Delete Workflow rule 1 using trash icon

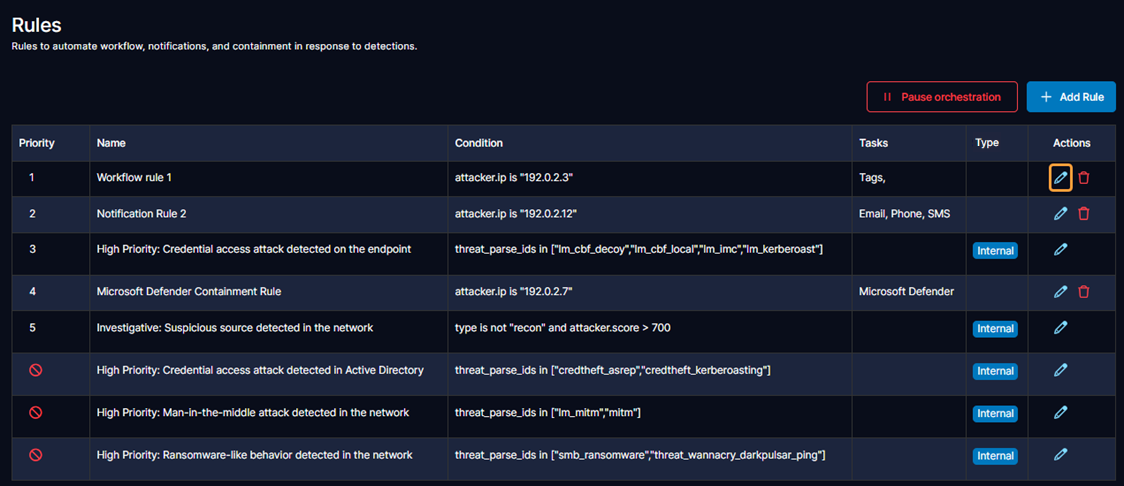point(1084,178)
